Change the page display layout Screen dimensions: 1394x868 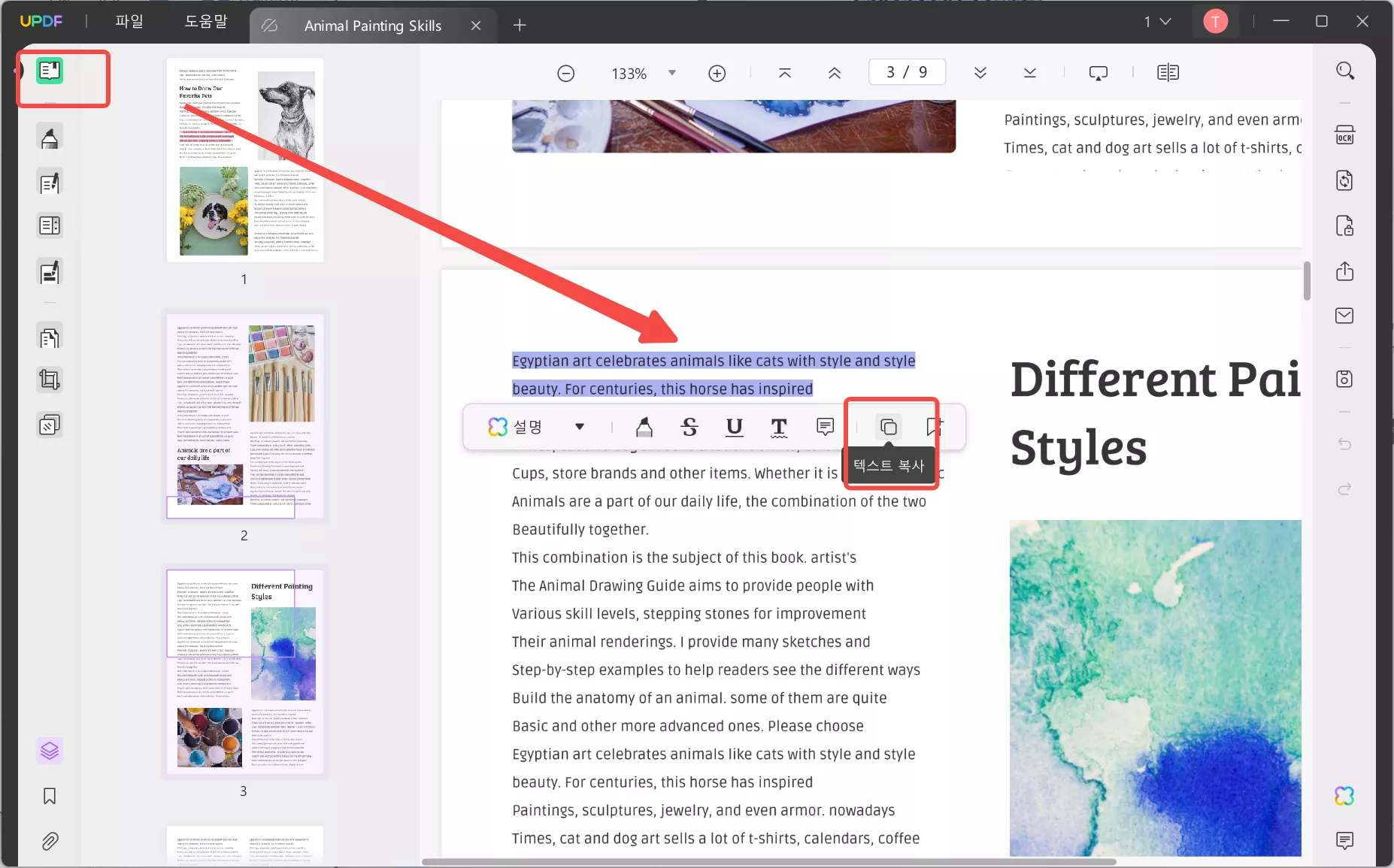(x=1168, y=73)
